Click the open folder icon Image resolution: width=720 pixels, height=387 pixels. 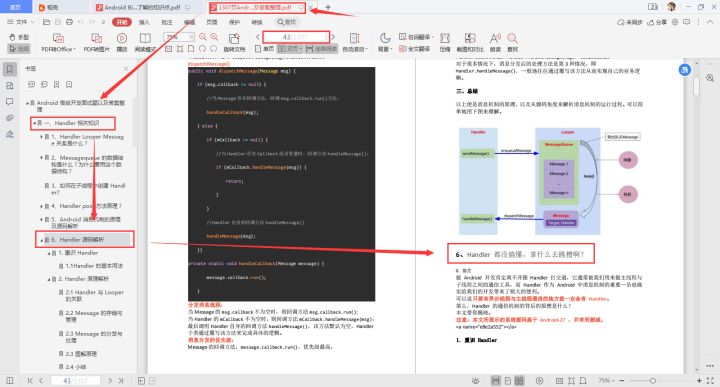[x=46, y=22]
